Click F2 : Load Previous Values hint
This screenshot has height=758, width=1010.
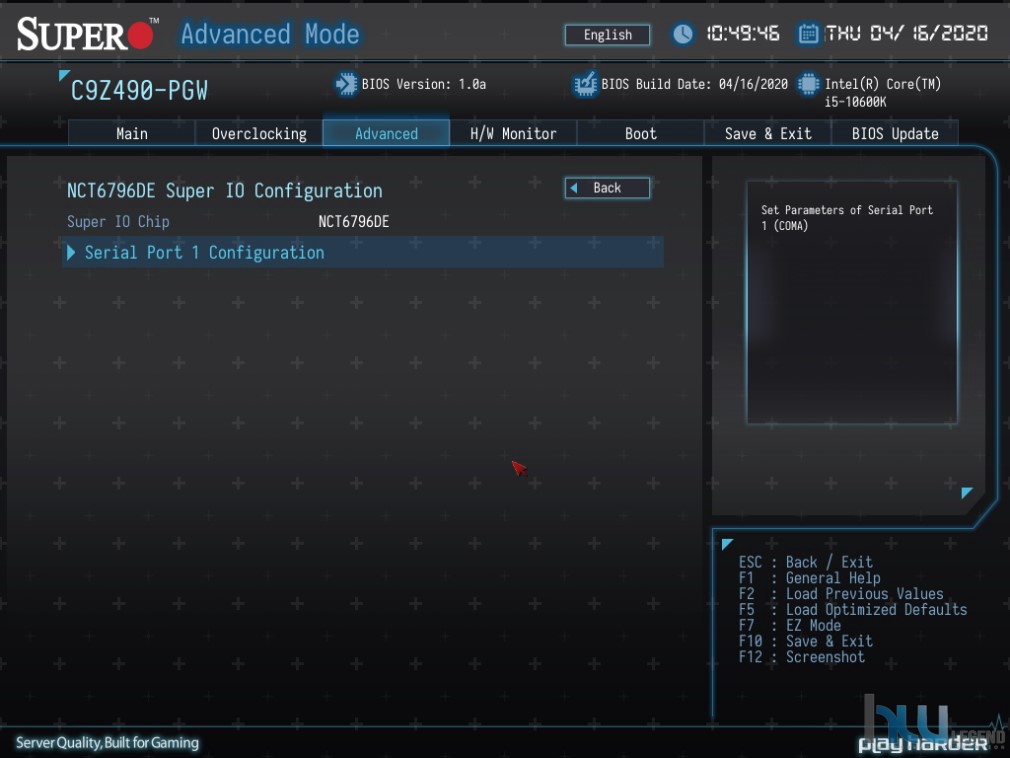pyautogui.click(x=841, y=594)
